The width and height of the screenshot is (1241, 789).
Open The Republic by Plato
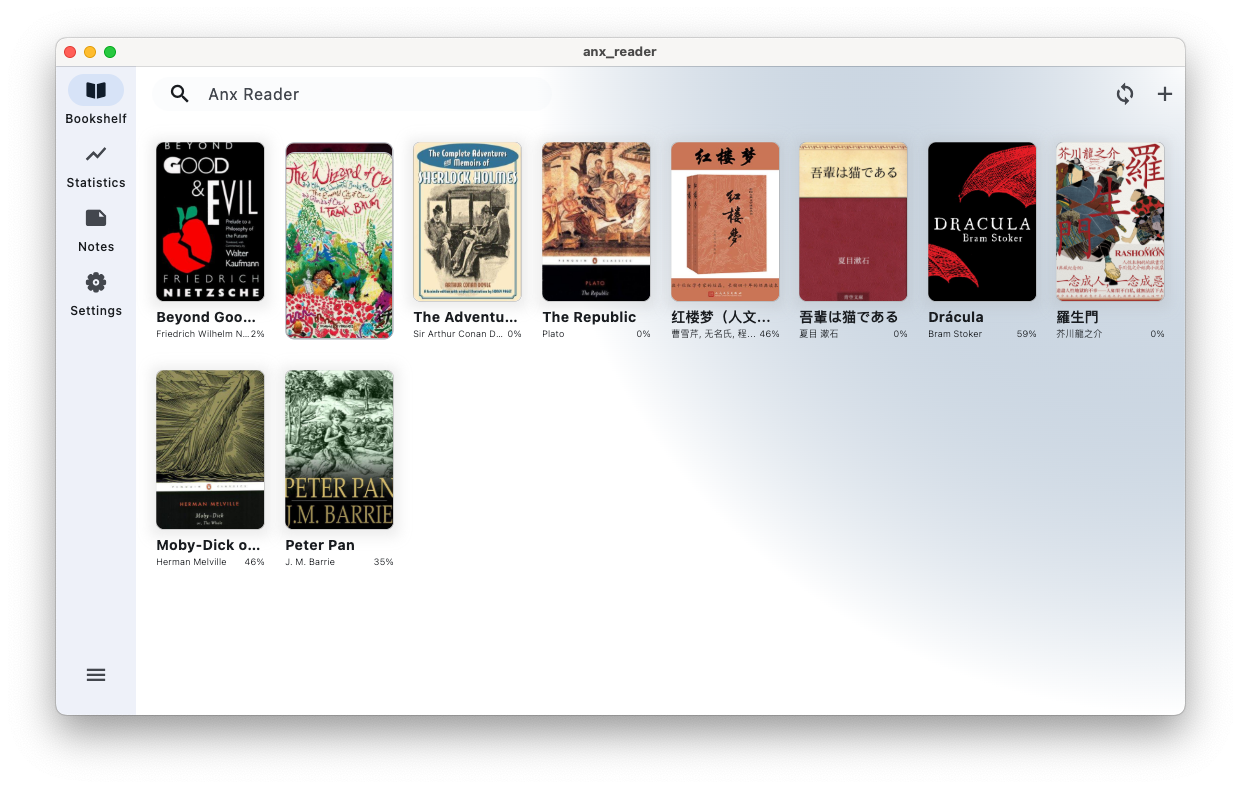click(x=596, y=221)
